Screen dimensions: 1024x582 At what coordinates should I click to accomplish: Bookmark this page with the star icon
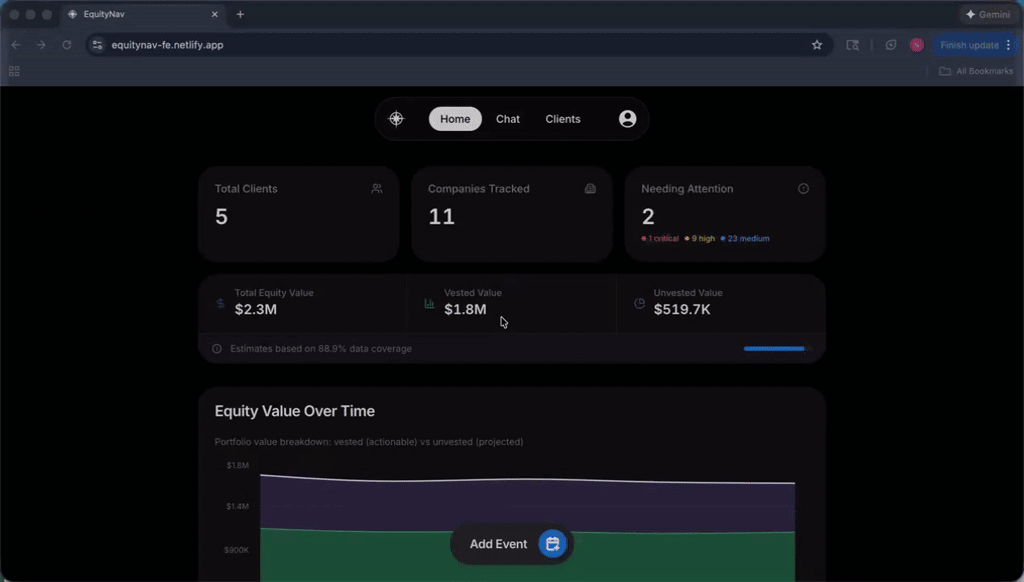coord(817,45)
